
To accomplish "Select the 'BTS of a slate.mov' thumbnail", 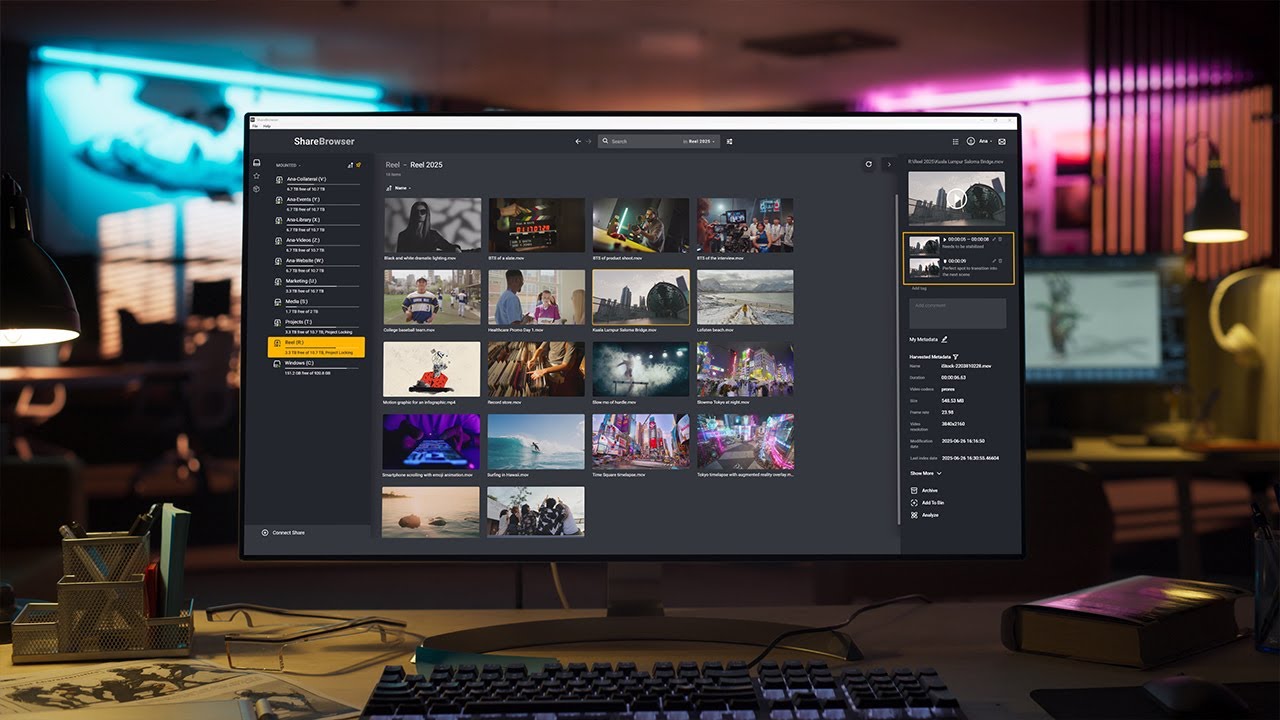I will (x=536, y=225).
